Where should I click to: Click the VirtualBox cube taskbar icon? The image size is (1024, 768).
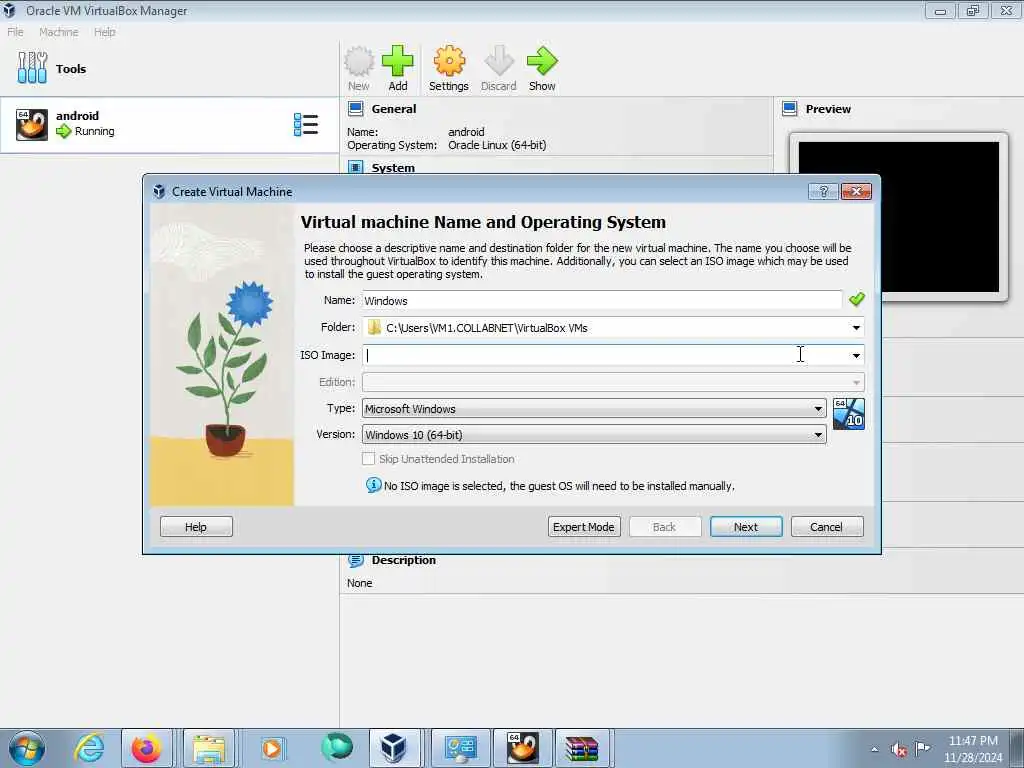(394, 748)
